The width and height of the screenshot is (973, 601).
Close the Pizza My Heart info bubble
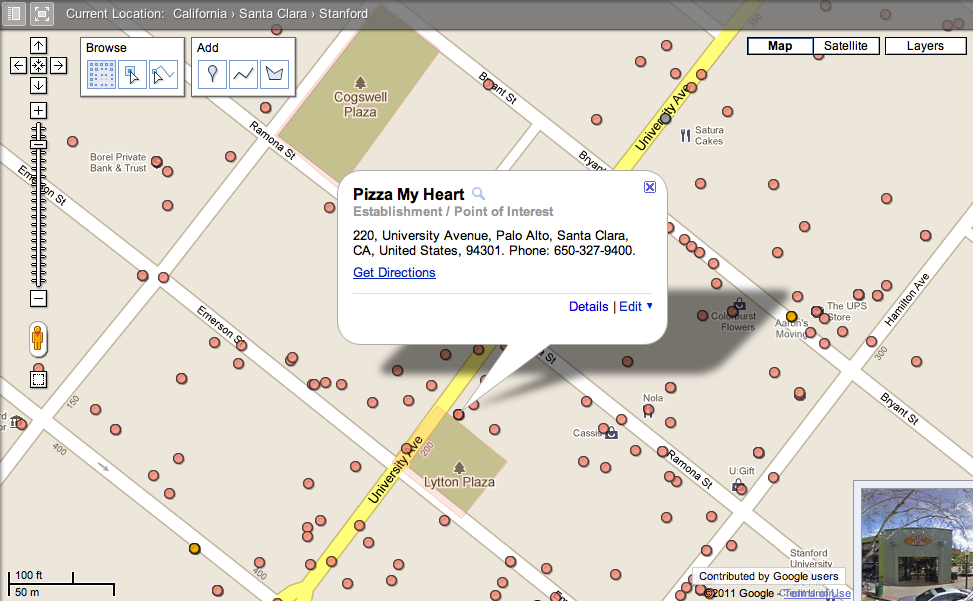click(x=650, y=187)
